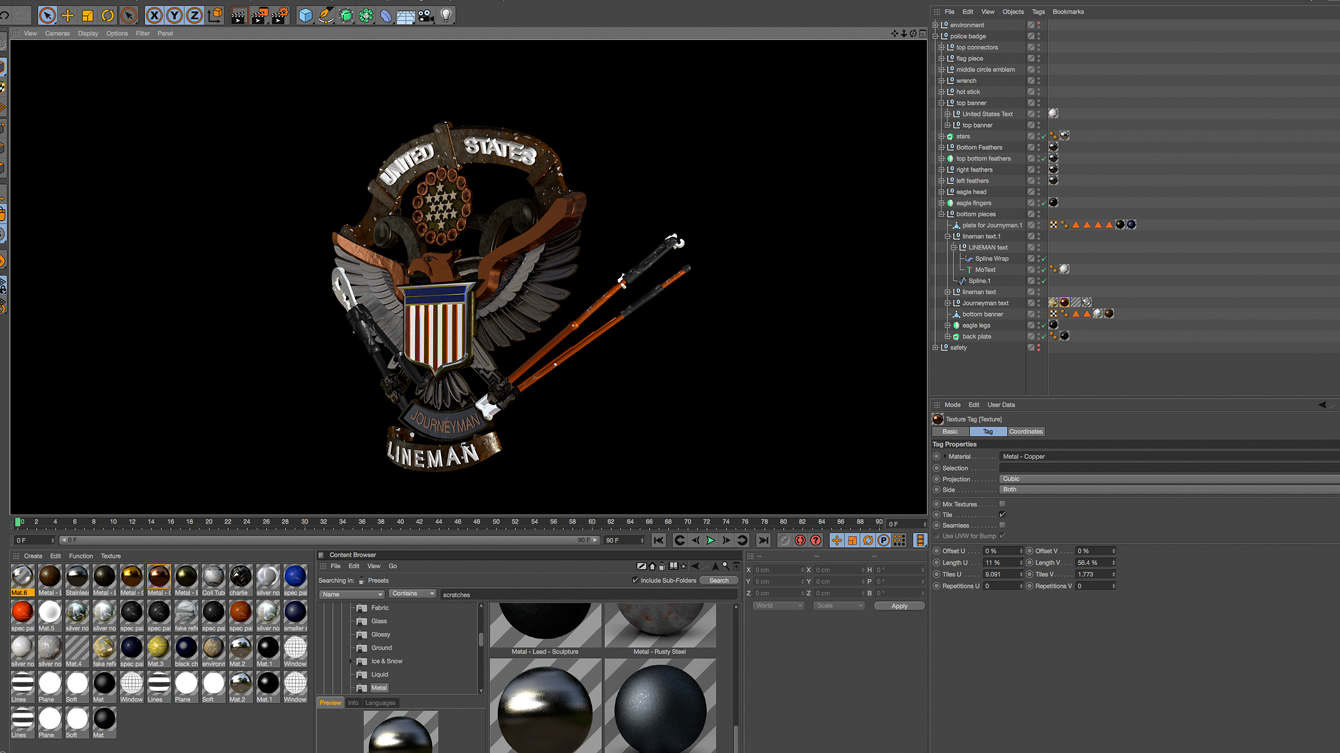Expand the safety object
1340x753 pixels.
(936, 348)
